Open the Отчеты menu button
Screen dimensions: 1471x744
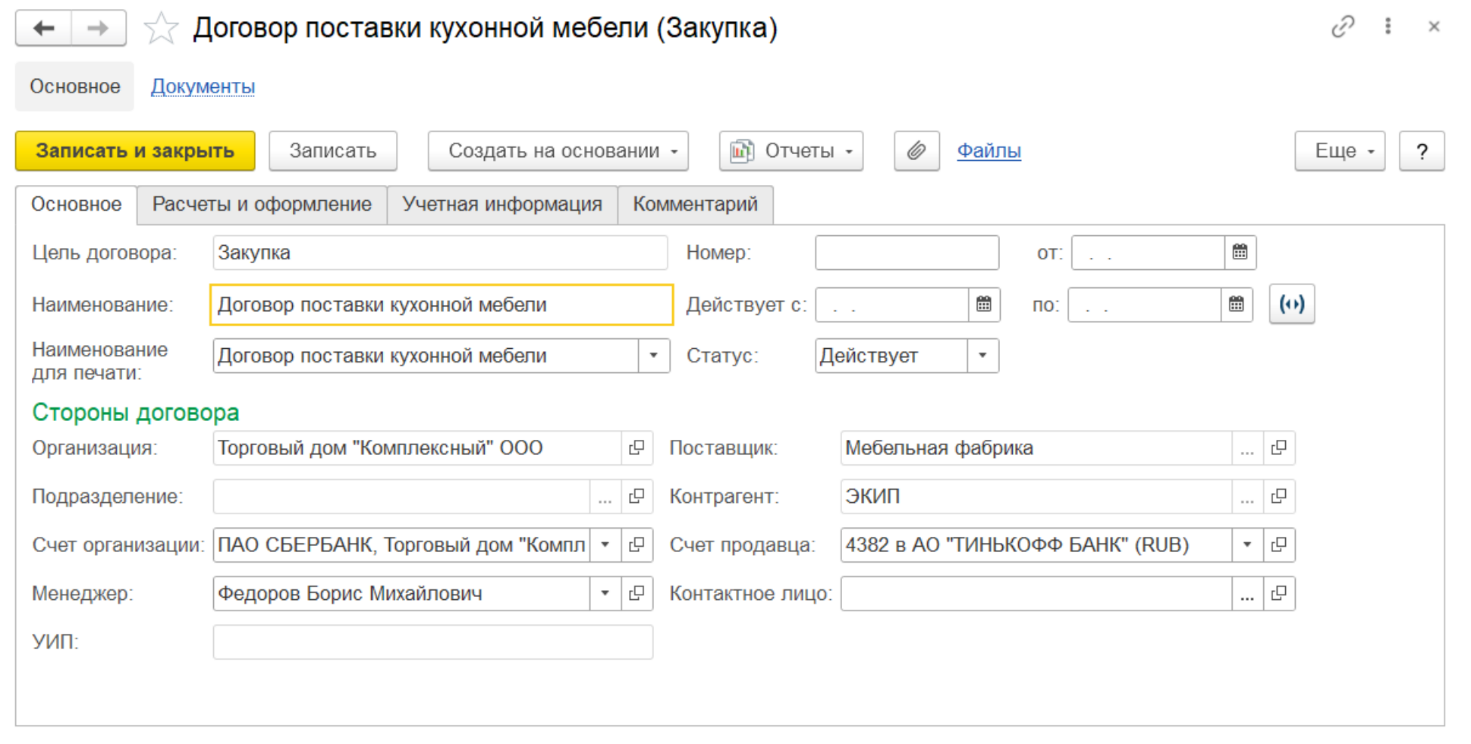[x=791, y=151]
